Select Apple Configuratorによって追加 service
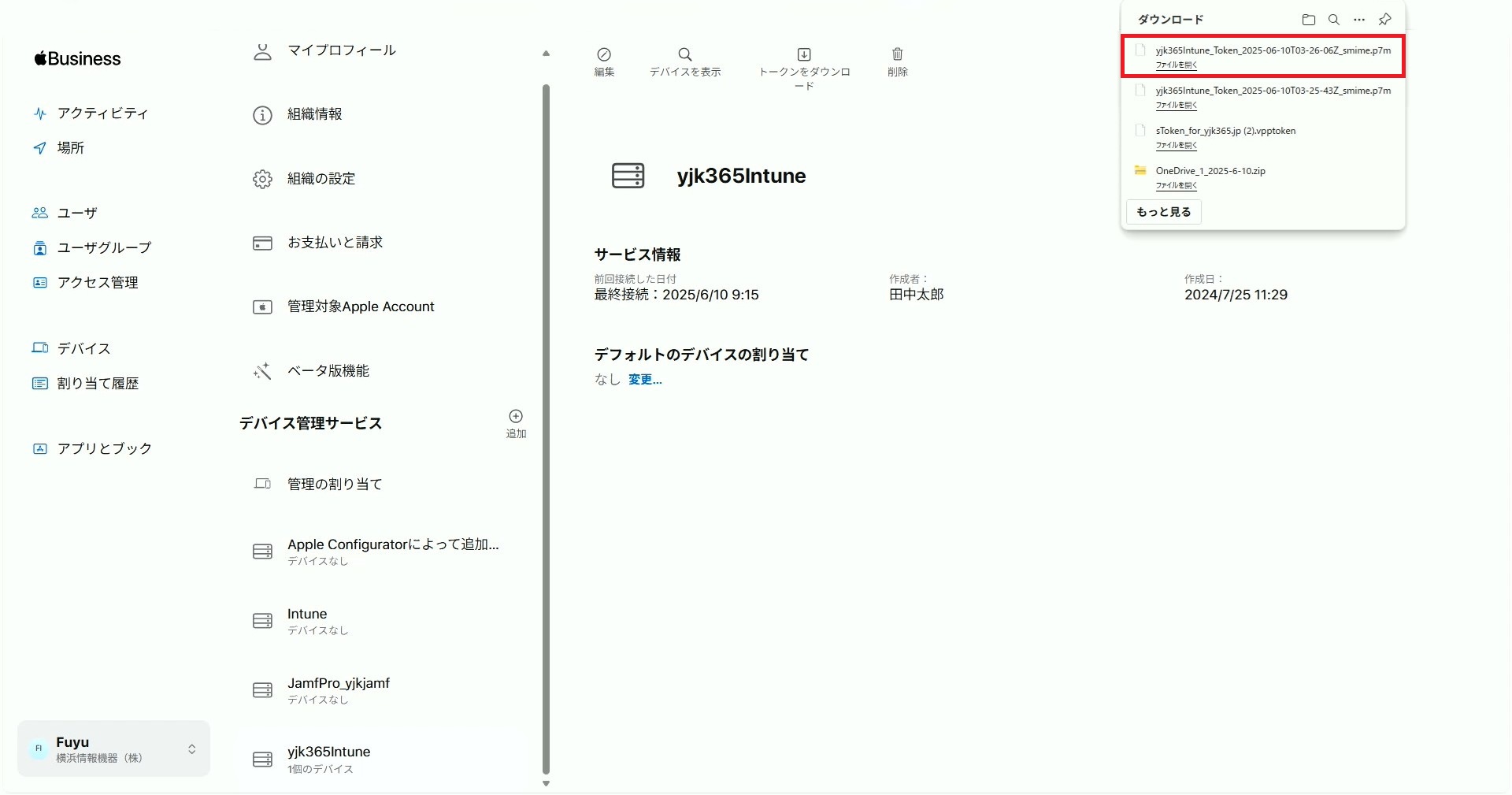The width and height of the screenshot is (1512, 795). point(376,552)
